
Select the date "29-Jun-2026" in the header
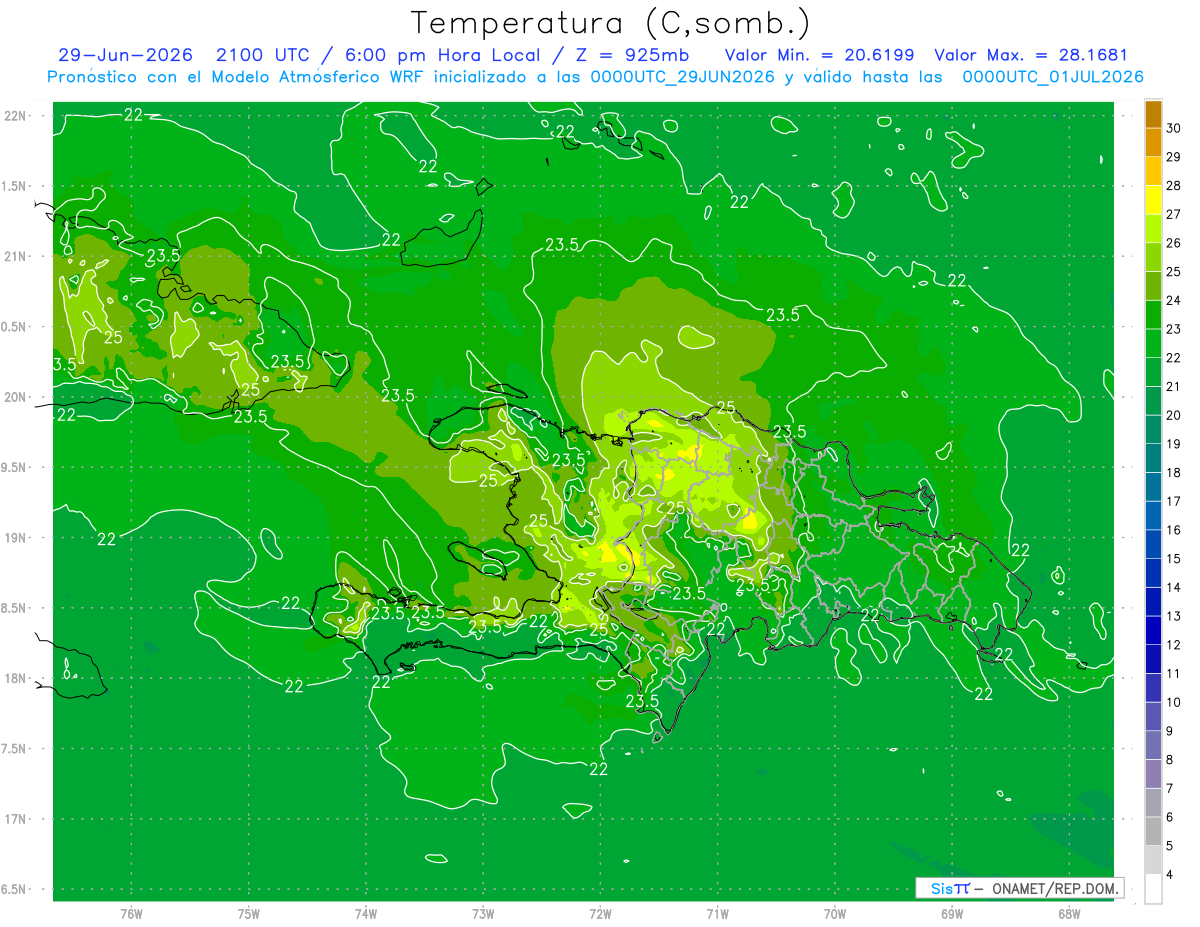coord(125,55)
